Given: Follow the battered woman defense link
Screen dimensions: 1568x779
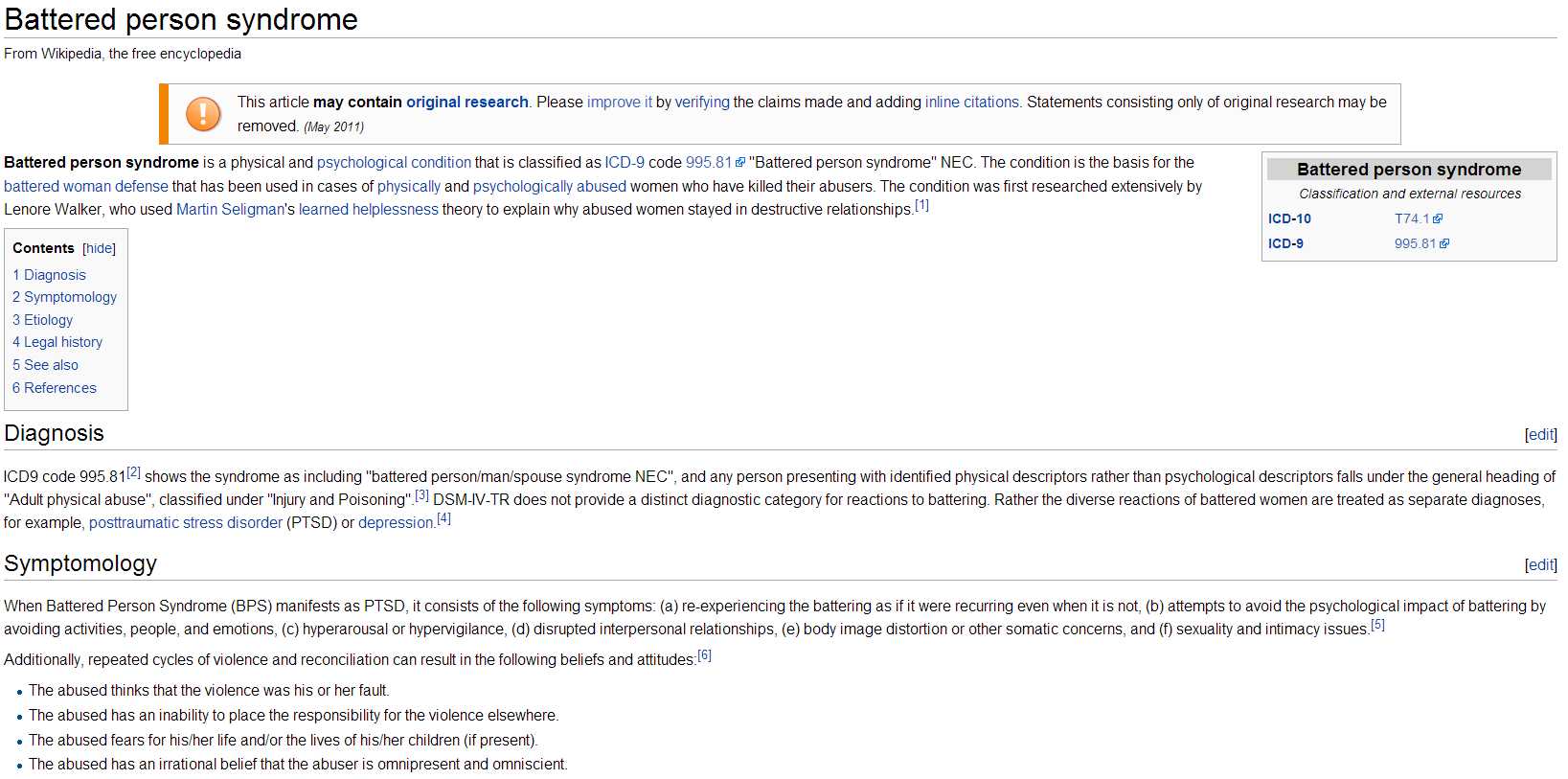Looking at the screenshot, I should 86,187.
